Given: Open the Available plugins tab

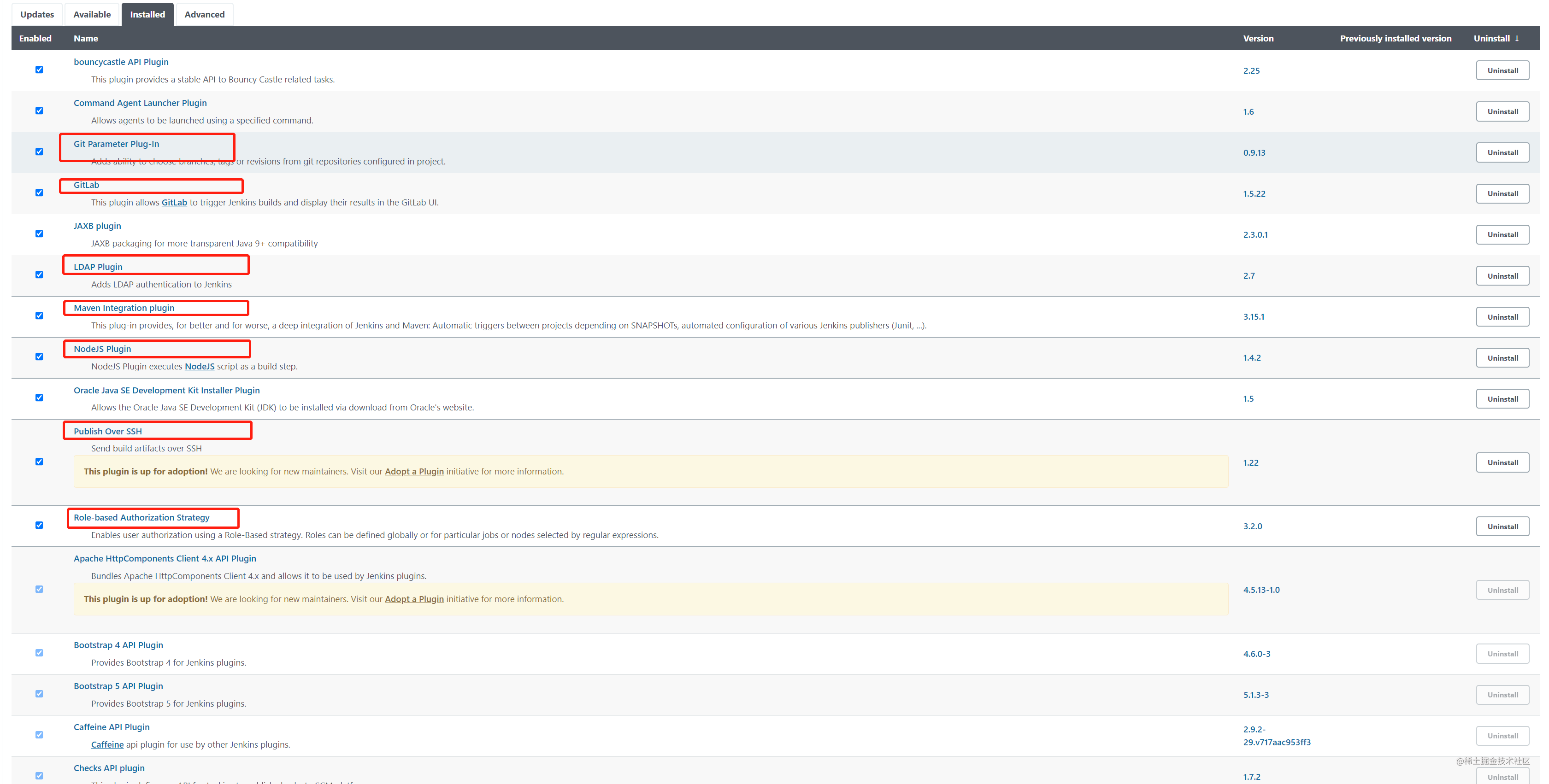Looking at the screenshot, I should click(92, 14).
